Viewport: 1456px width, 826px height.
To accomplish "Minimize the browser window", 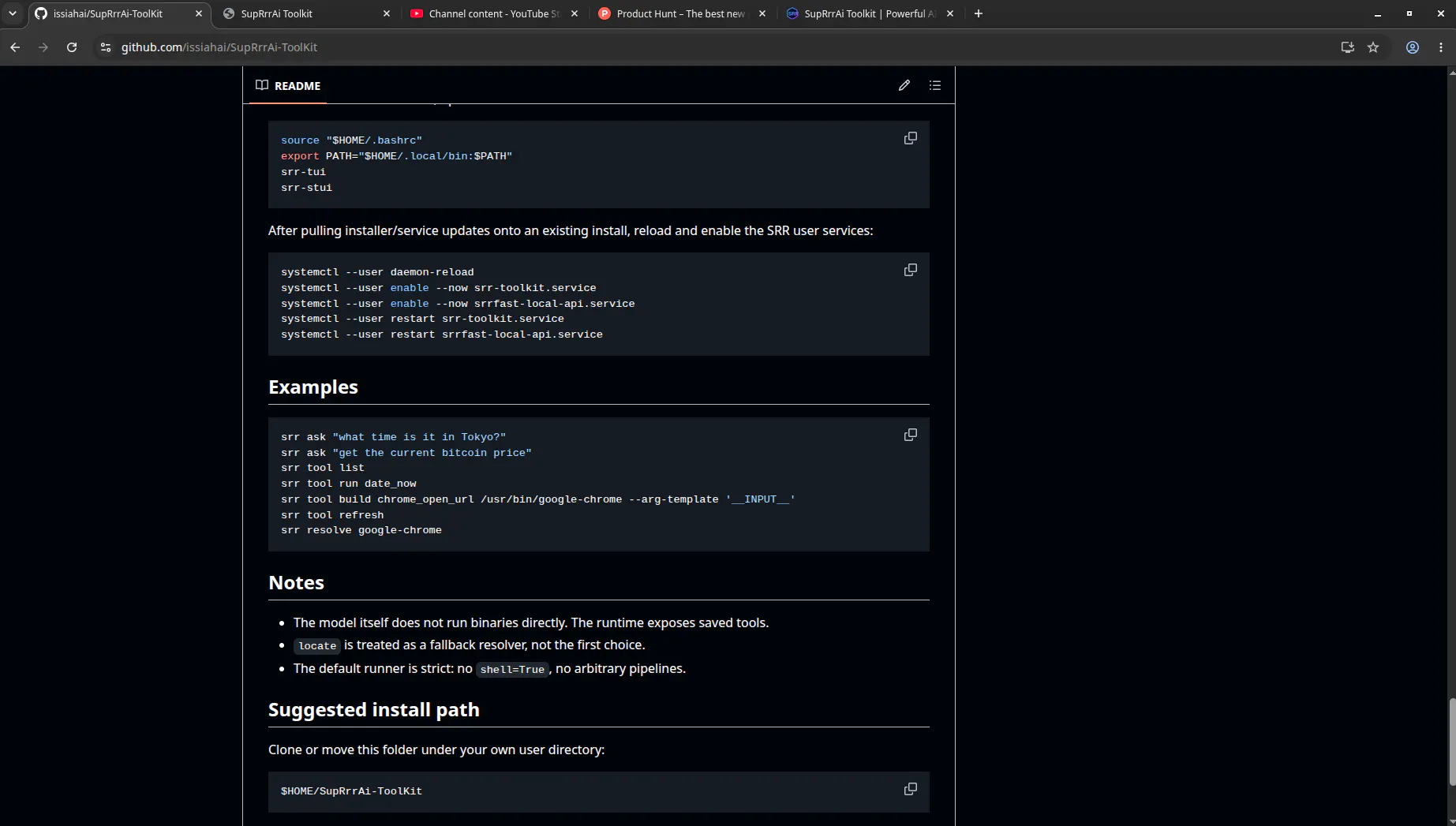I will tap(1378, 13).
